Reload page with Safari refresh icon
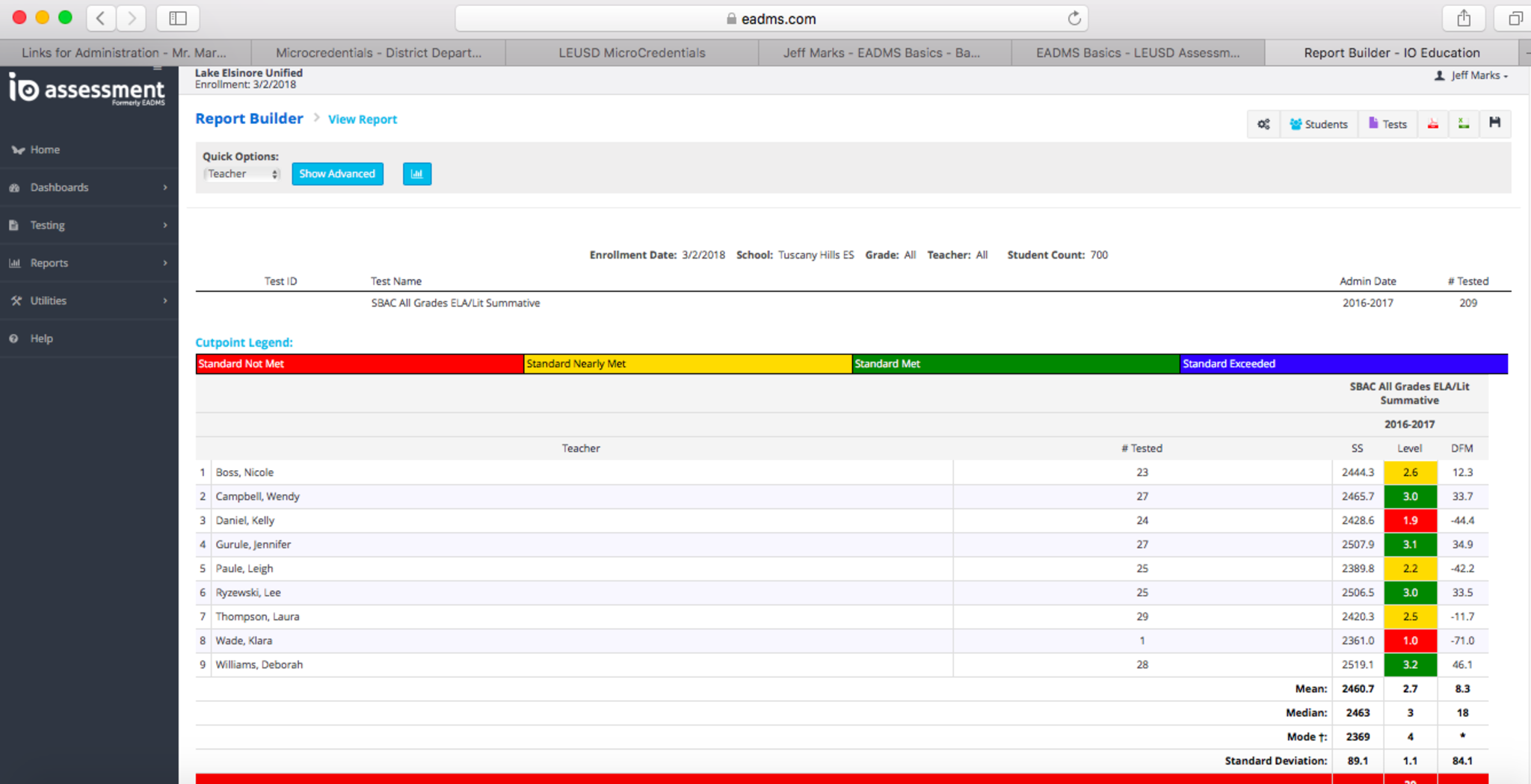 click(x=1073, y=19)
